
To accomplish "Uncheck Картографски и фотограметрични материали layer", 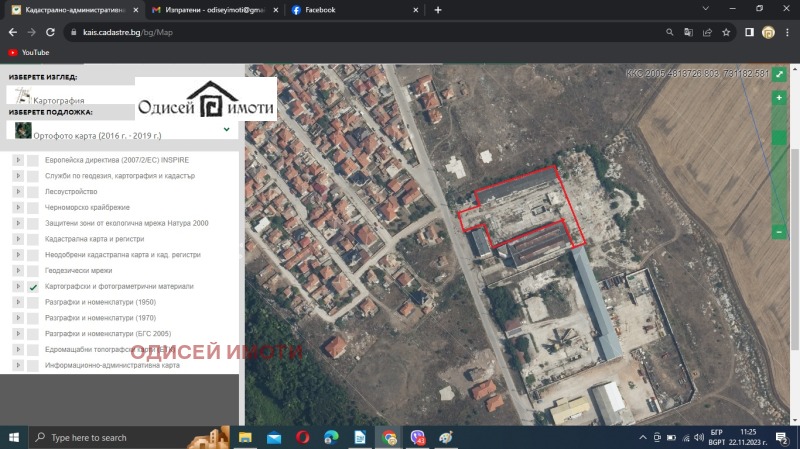I will 33,287.
